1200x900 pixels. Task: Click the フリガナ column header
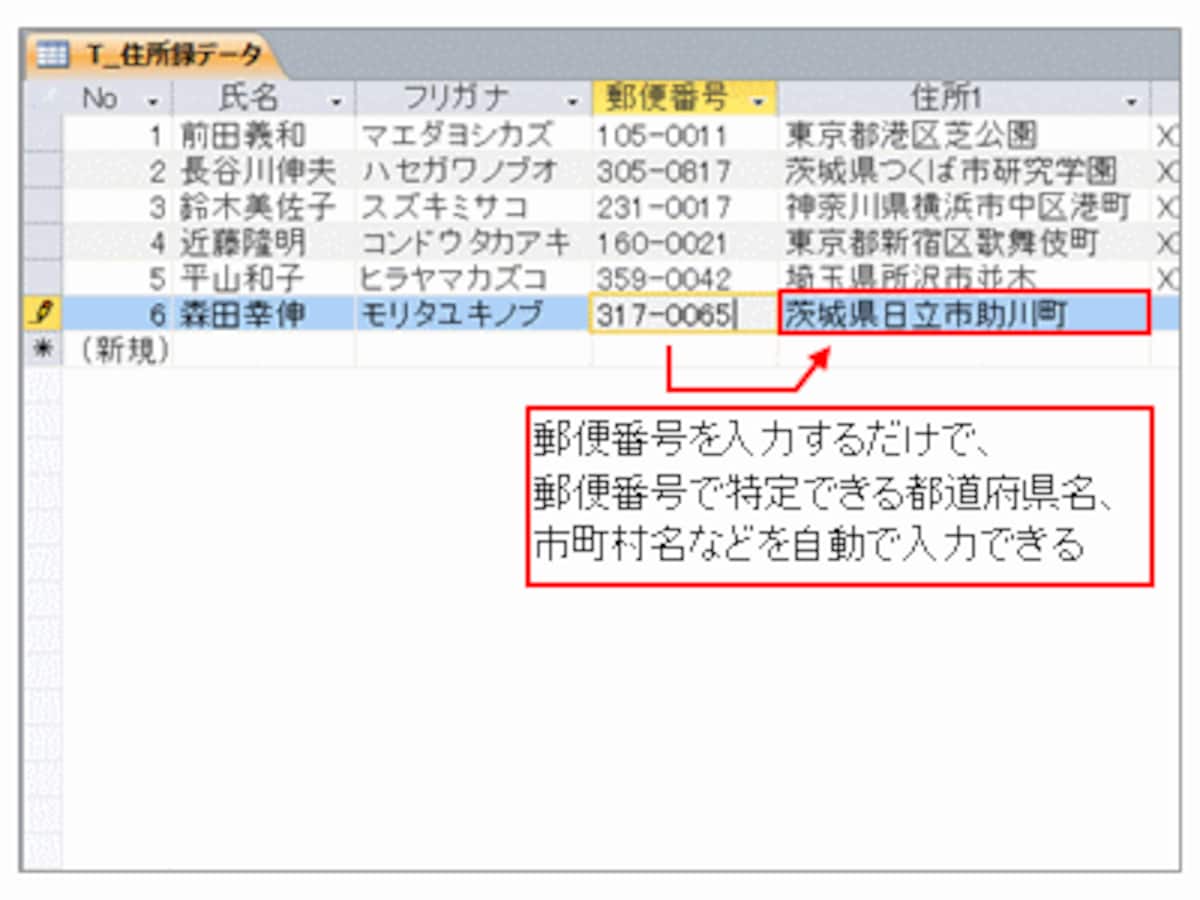point(473,99)
